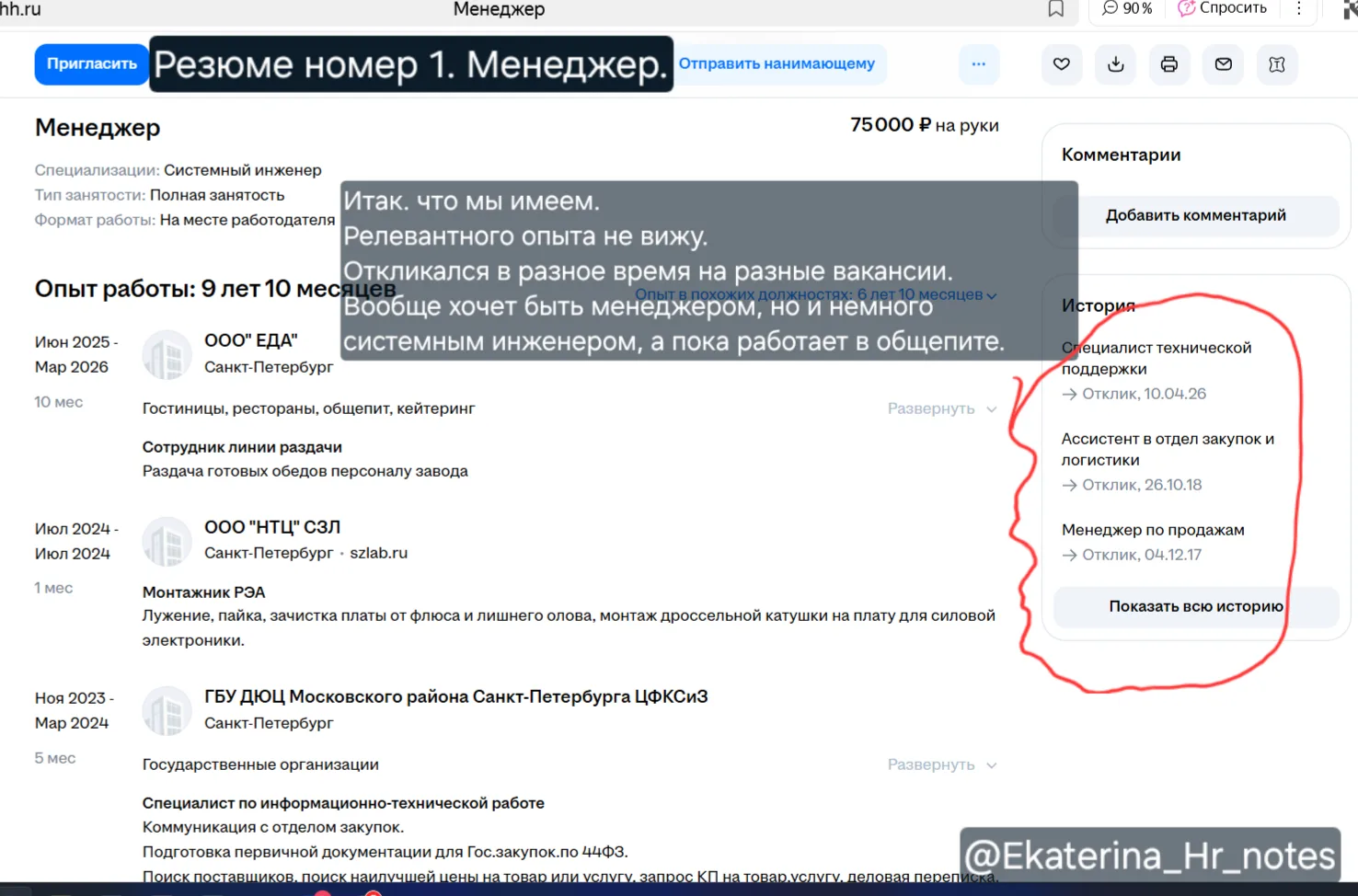Click ГБУ ДЮЦ company logo placeholder

[x=167, y=711]
